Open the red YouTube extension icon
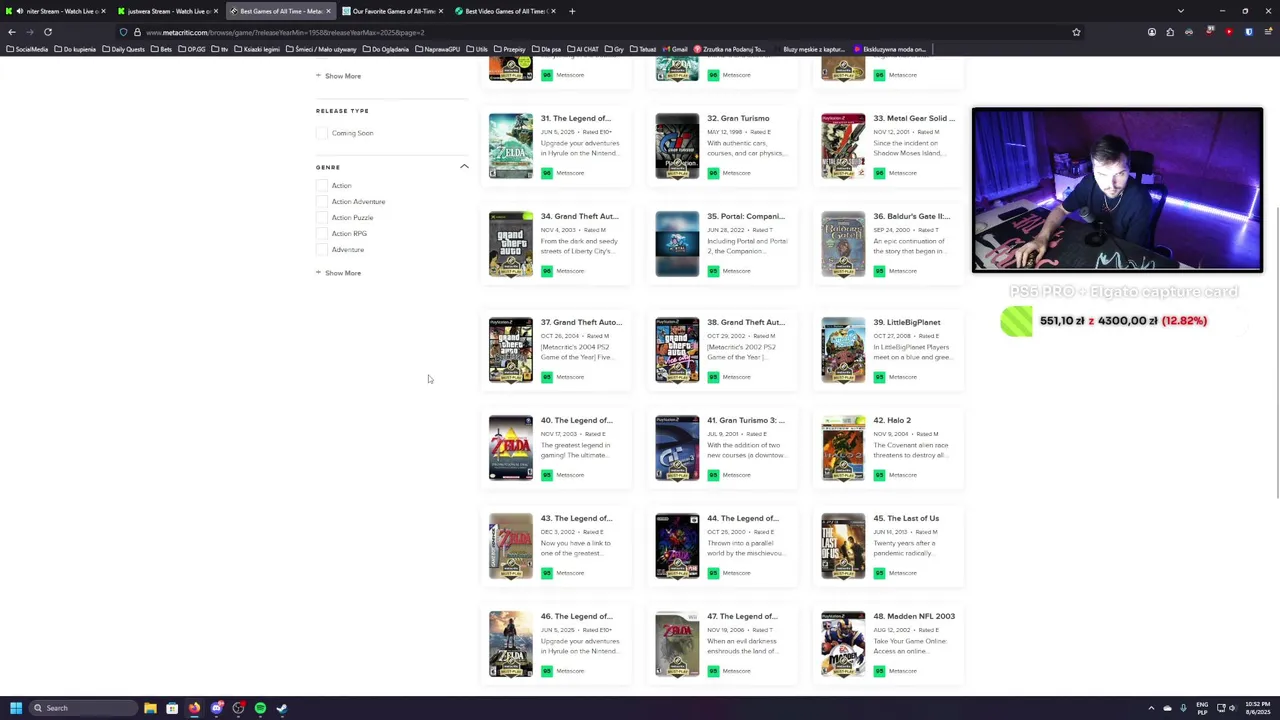This screenshot has width=1280, height=720. pos(1229,32)
